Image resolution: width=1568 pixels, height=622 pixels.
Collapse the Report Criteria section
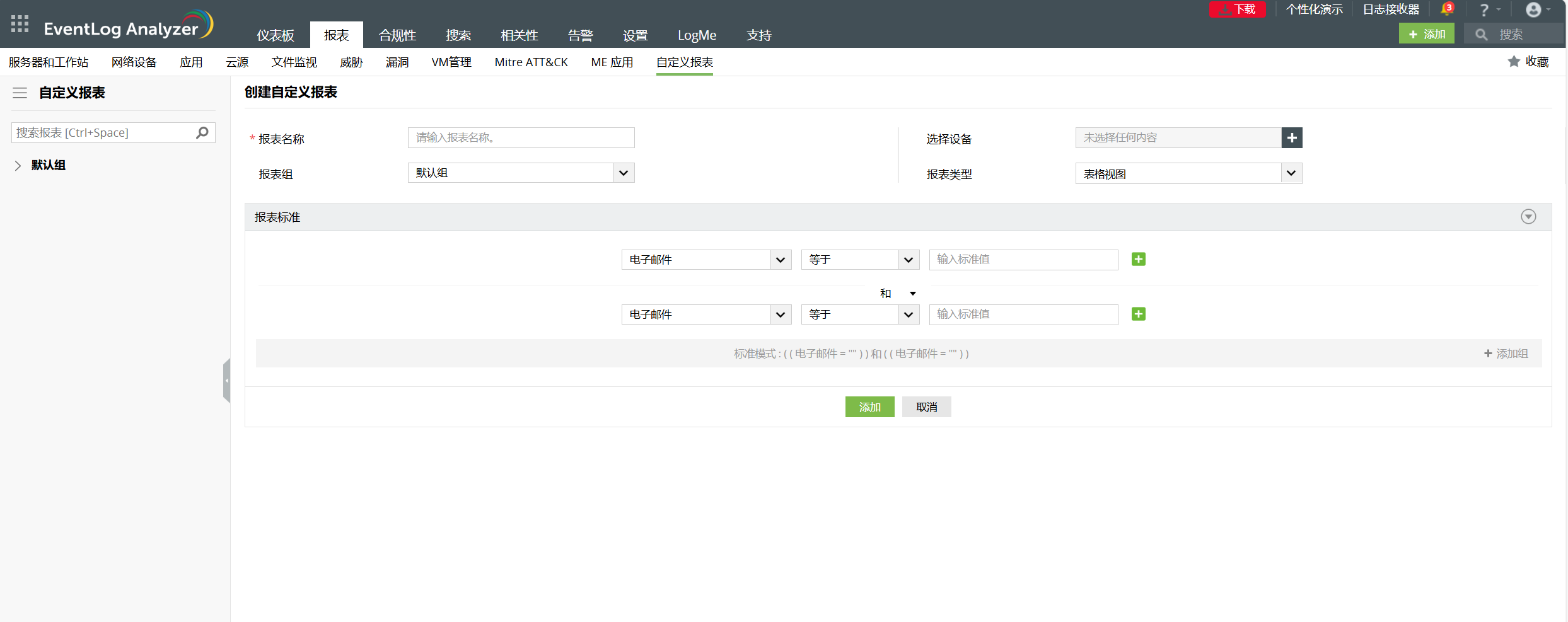pos(1528,217)
